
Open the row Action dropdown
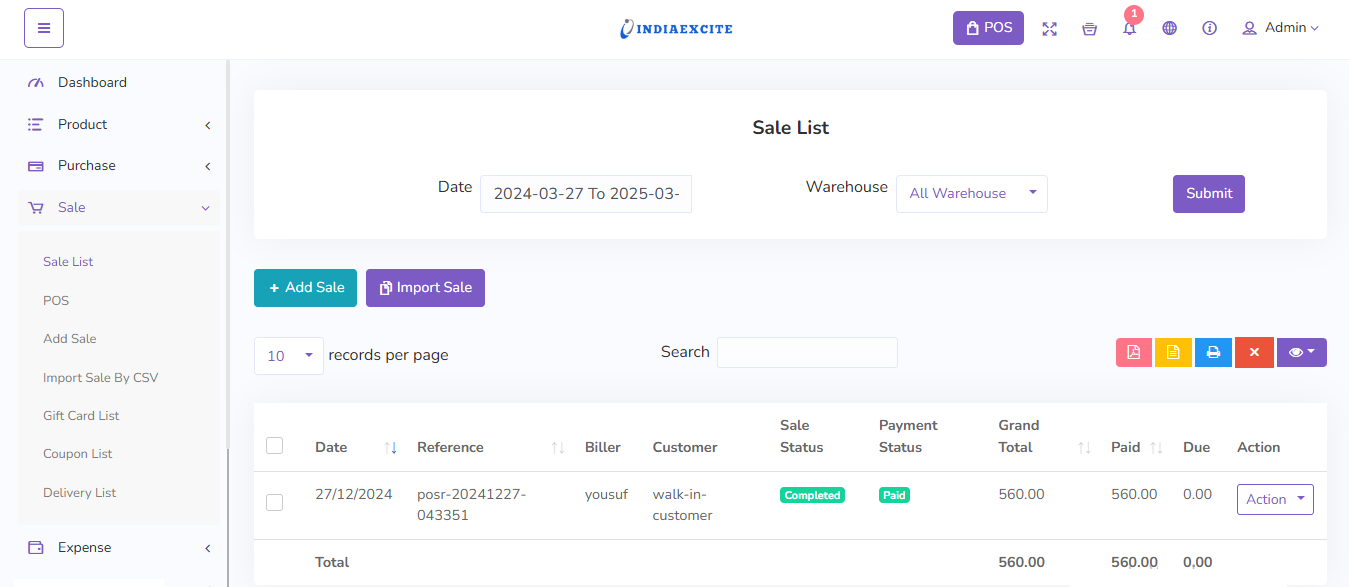click(x=1275, y=499)
